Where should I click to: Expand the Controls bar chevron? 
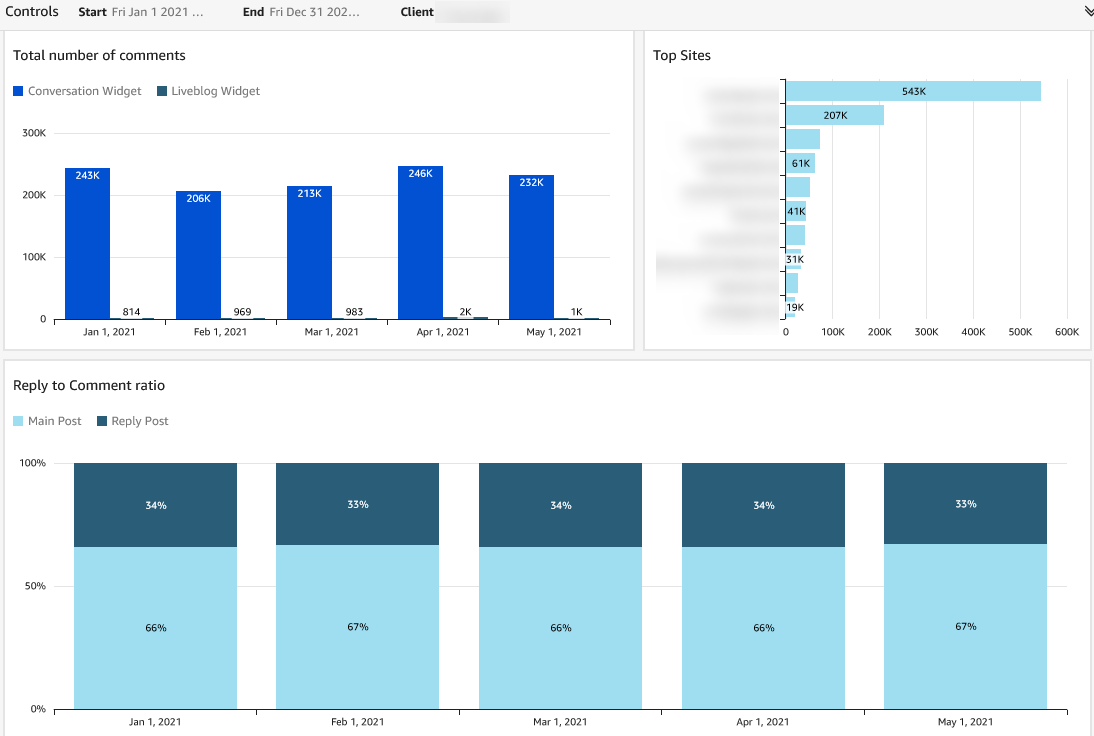(x=1088, y=12)
